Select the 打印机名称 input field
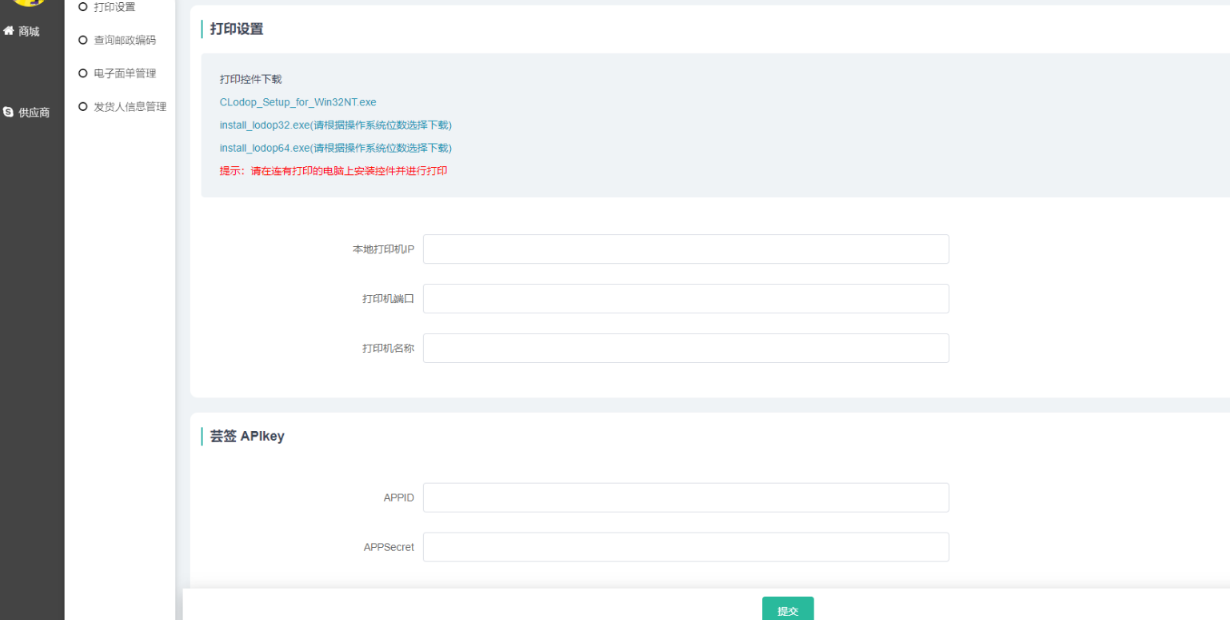 point(685,348)
